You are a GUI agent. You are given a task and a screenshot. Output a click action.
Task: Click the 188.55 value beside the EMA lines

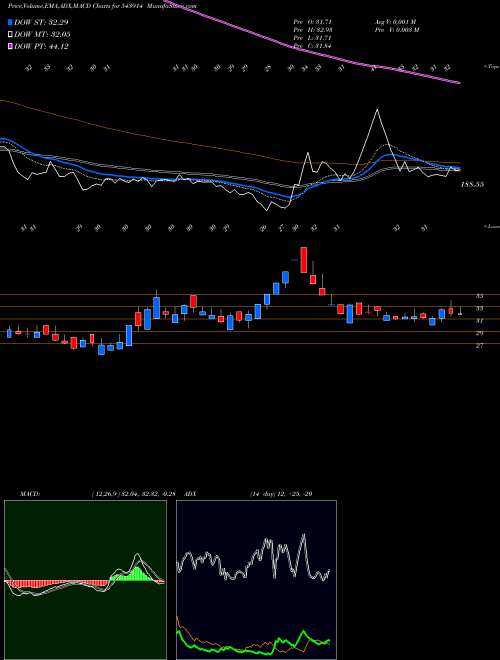coord(472,184)
